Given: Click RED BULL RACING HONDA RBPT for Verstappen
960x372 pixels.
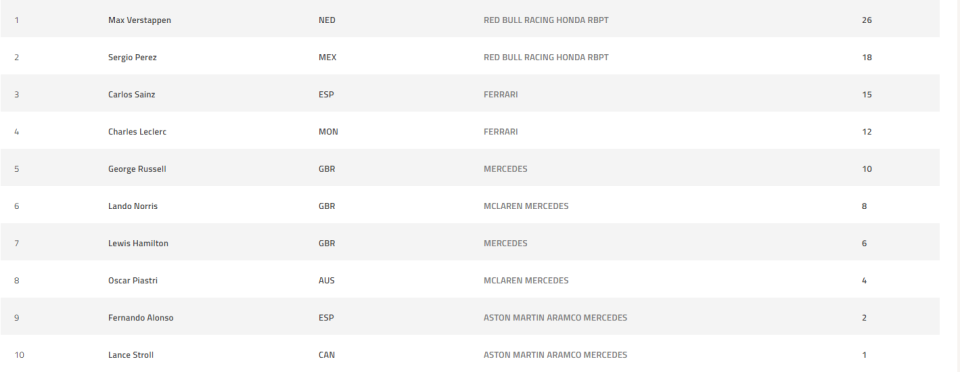Looking at the screenshot, I should coord(546,20).
